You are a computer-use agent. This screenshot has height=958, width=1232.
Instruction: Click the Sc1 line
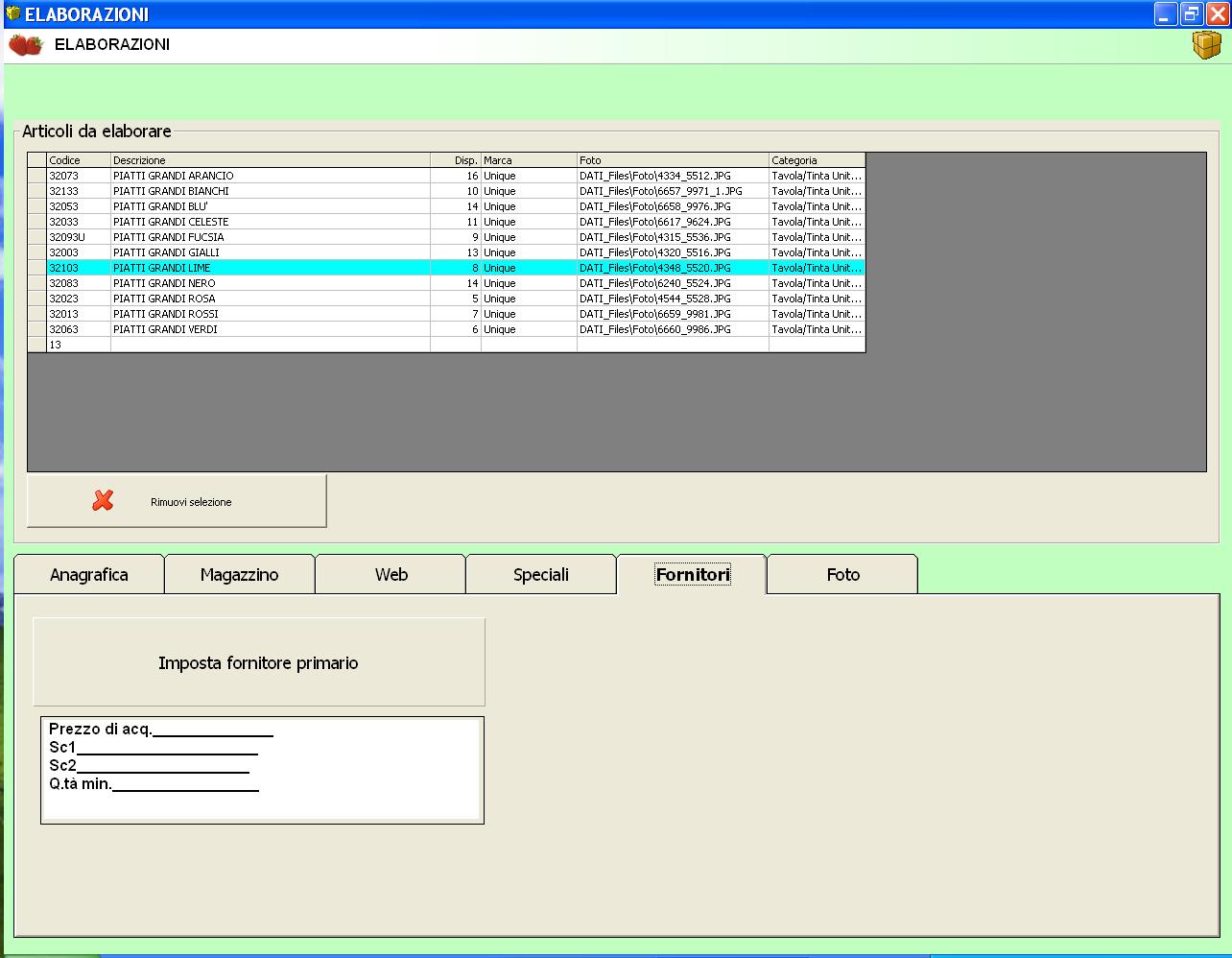pos(154,748)
